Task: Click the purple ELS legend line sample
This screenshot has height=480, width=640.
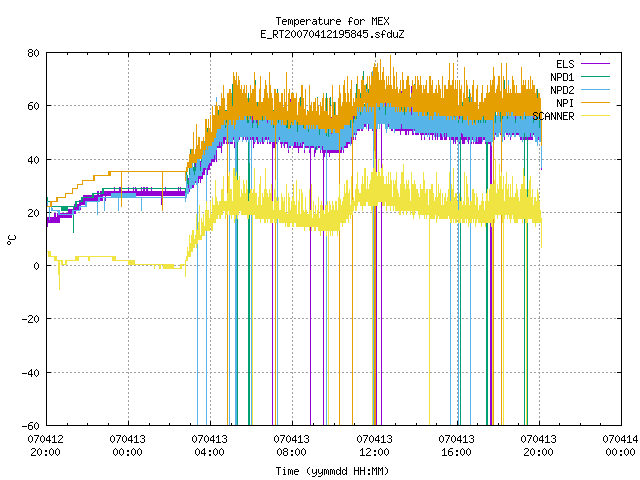Action: tap(595, 64)
